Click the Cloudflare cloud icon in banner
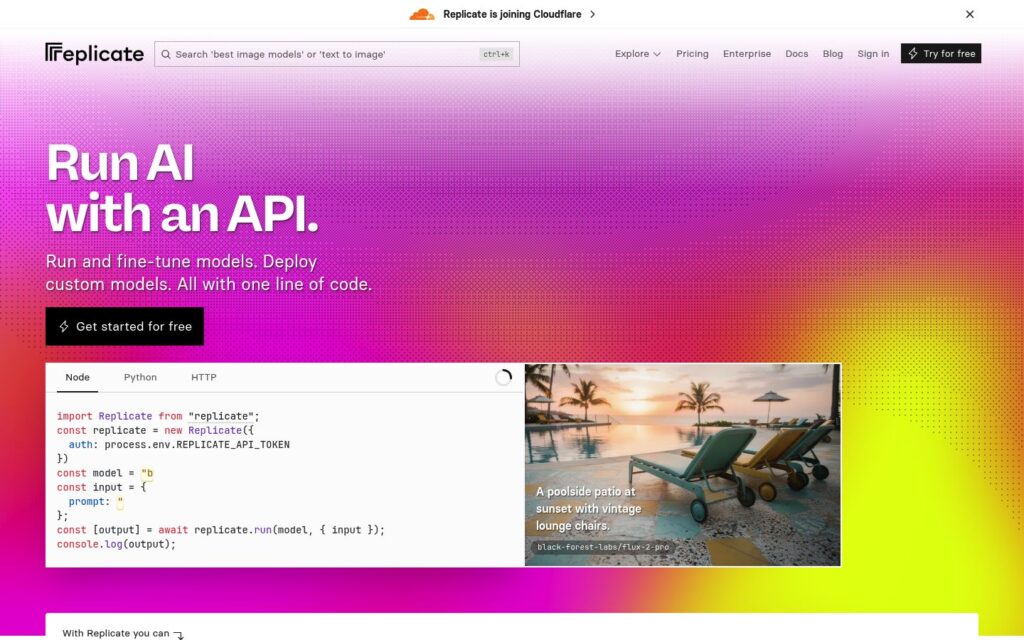1024x640 pixels. click(x=422, y=14)
